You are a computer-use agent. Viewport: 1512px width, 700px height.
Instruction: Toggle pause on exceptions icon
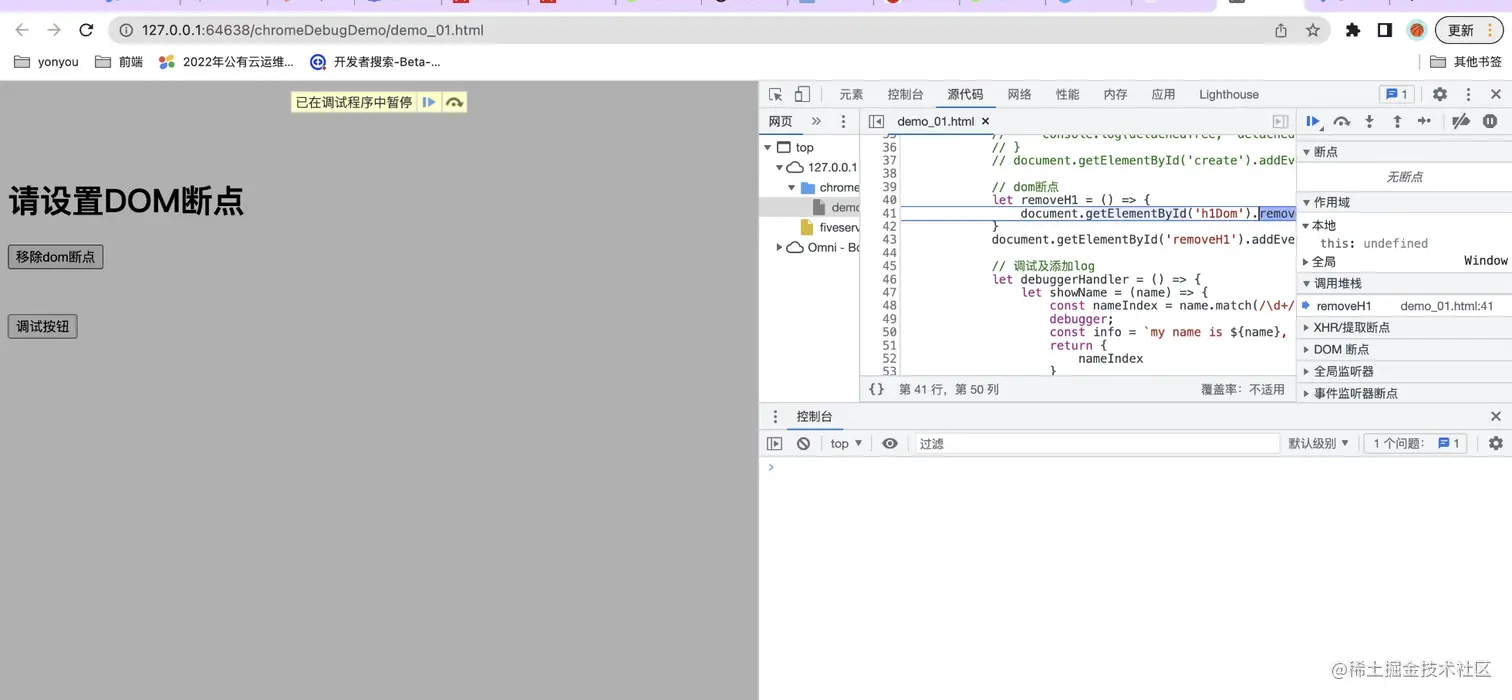pyautogui.click(x=1490, y=121)
